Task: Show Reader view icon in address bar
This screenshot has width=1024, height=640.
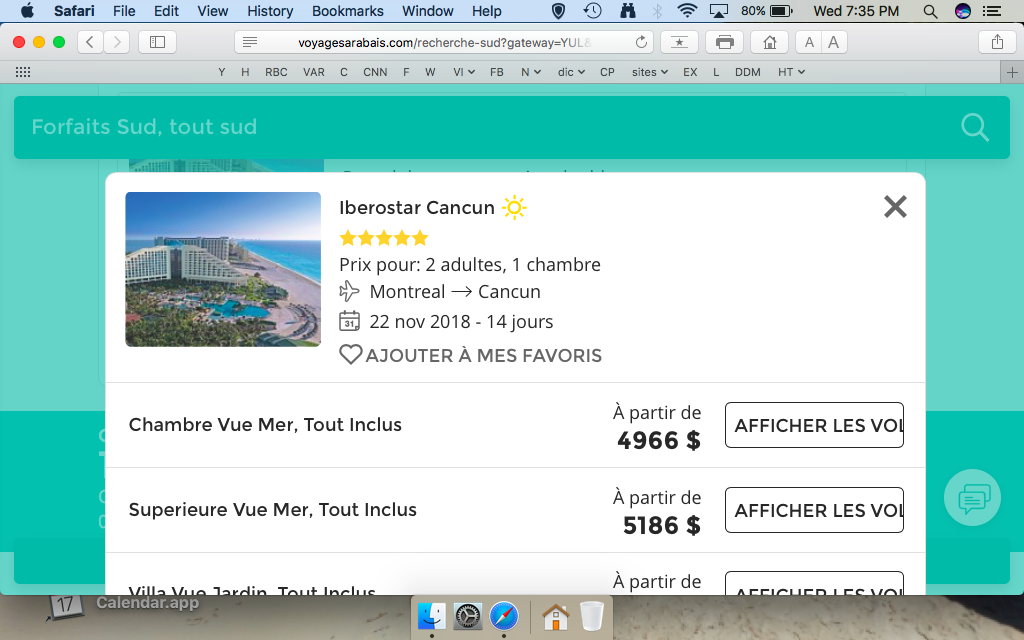Action: tap(249, 42)
